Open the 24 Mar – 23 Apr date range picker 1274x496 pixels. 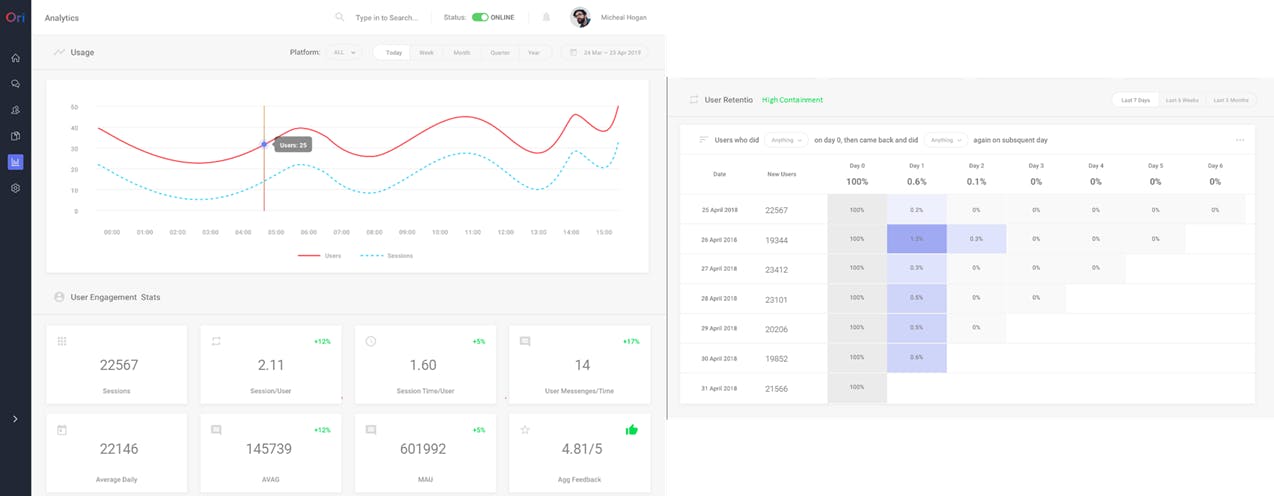pyautogui.click(x=606, y=52)
